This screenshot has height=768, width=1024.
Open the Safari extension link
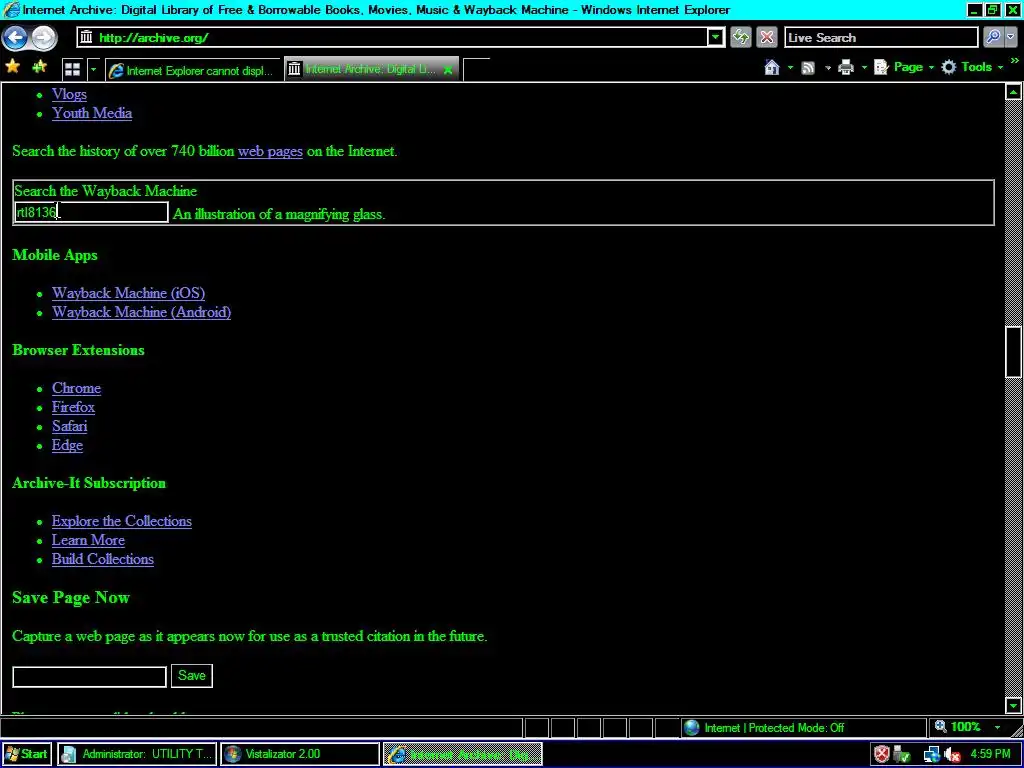click(x=69, y=426)
